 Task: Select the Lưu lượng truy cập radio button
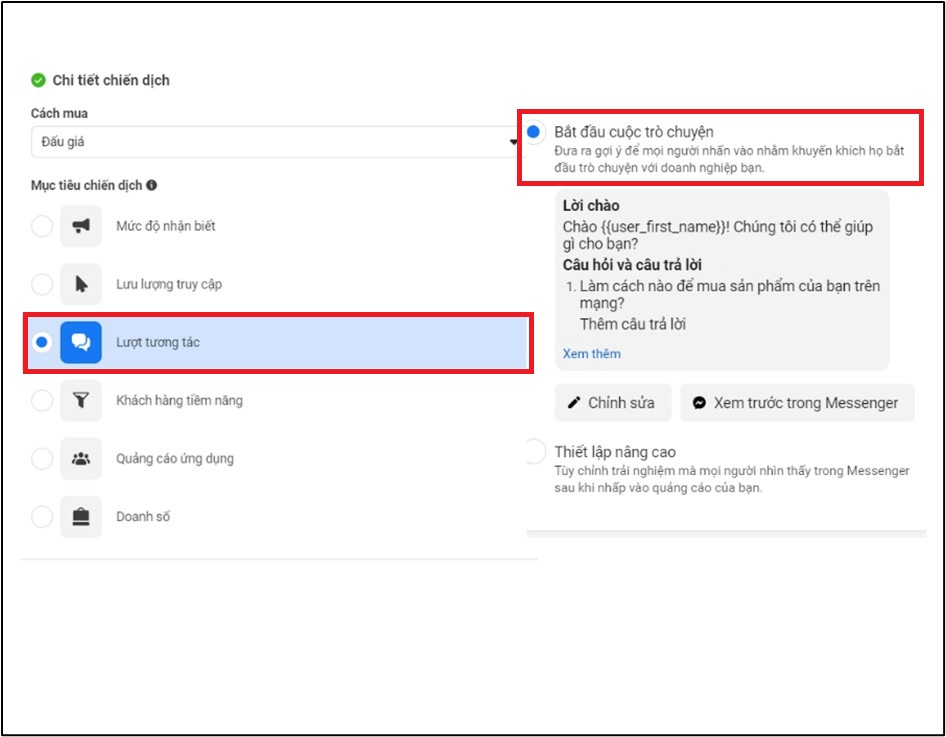coord(42,284)
